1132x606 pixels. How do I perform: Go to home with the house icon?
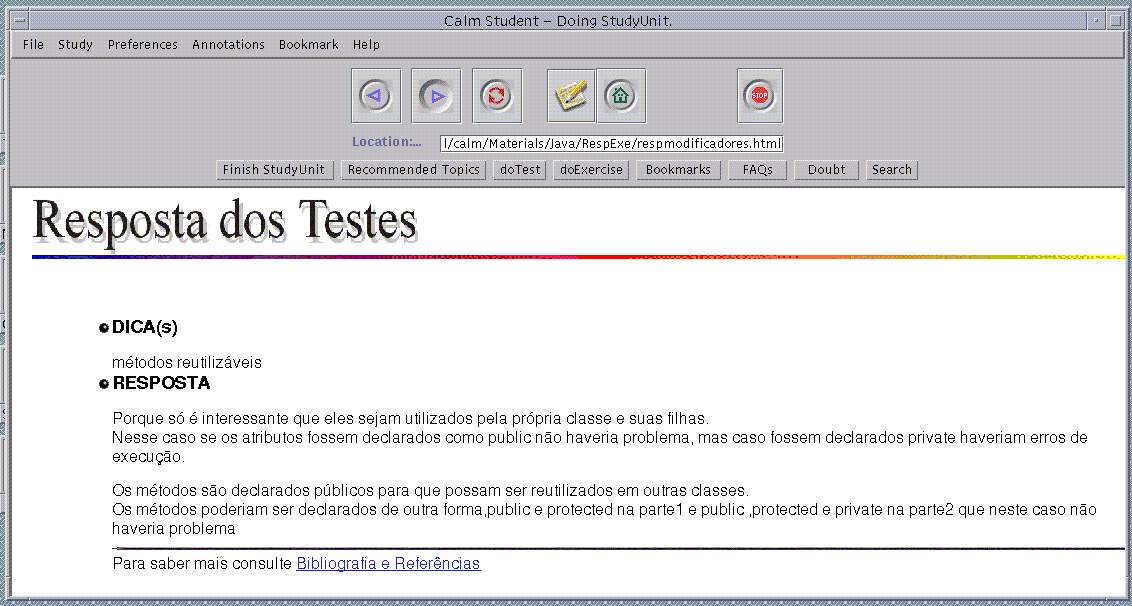coord(621,96)
